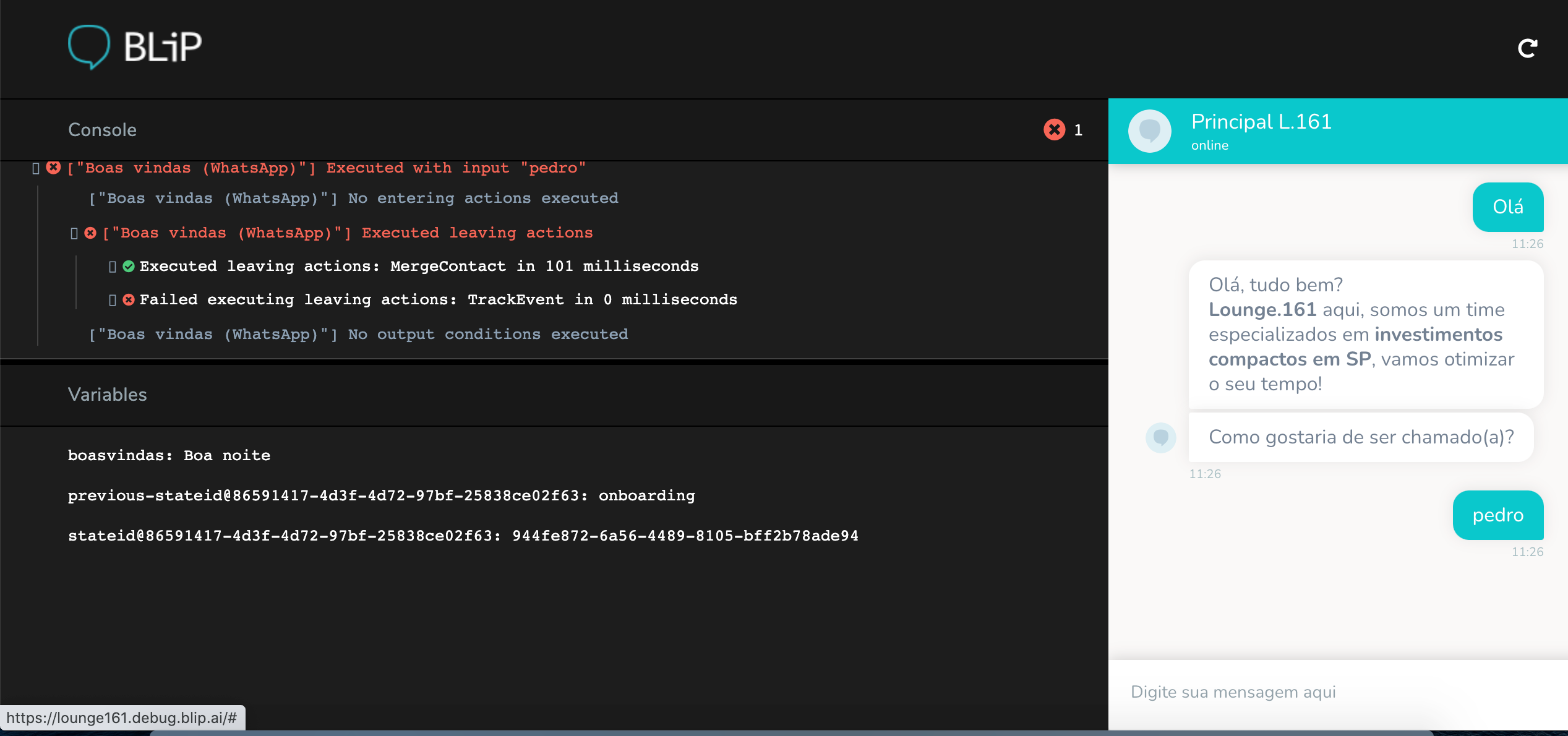1568x736 pixels.
Task: Collapse the Executed with input "pedro" entry
Action: [36, 168]
